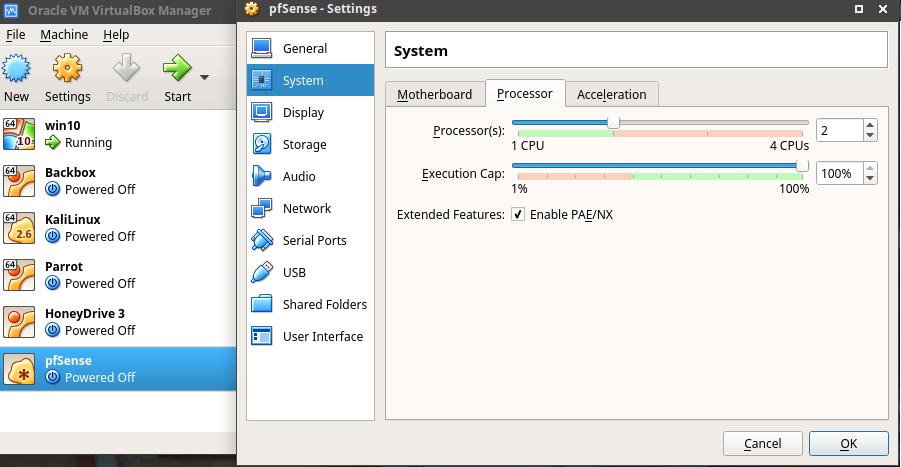The image size is (901, 467).
Task: Click the Display screen icon
Action: click(x=262, y=112)
